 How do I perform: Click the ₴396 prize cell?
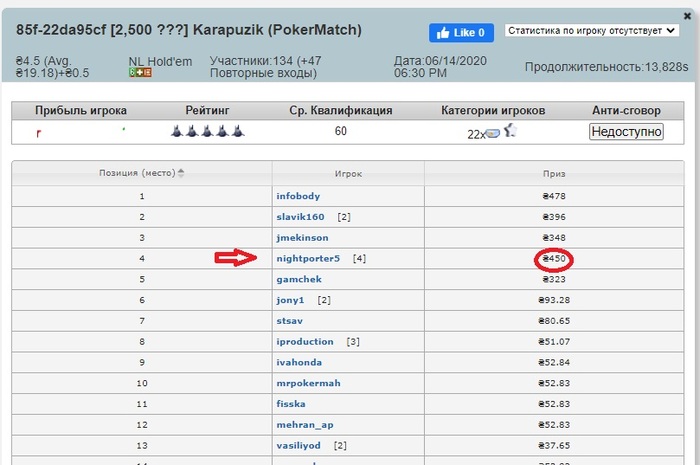[x=554, y=217]
